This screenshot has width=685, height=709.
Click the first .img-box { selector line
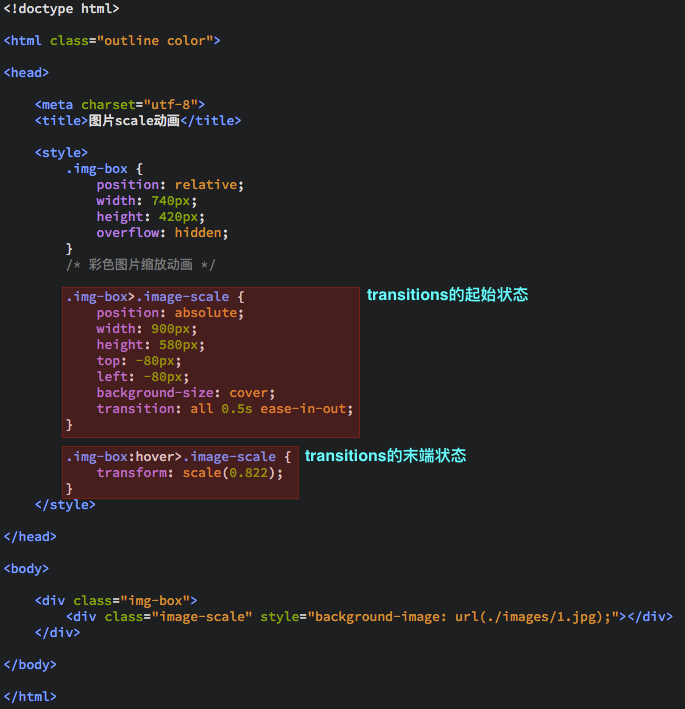click(104, 169)
